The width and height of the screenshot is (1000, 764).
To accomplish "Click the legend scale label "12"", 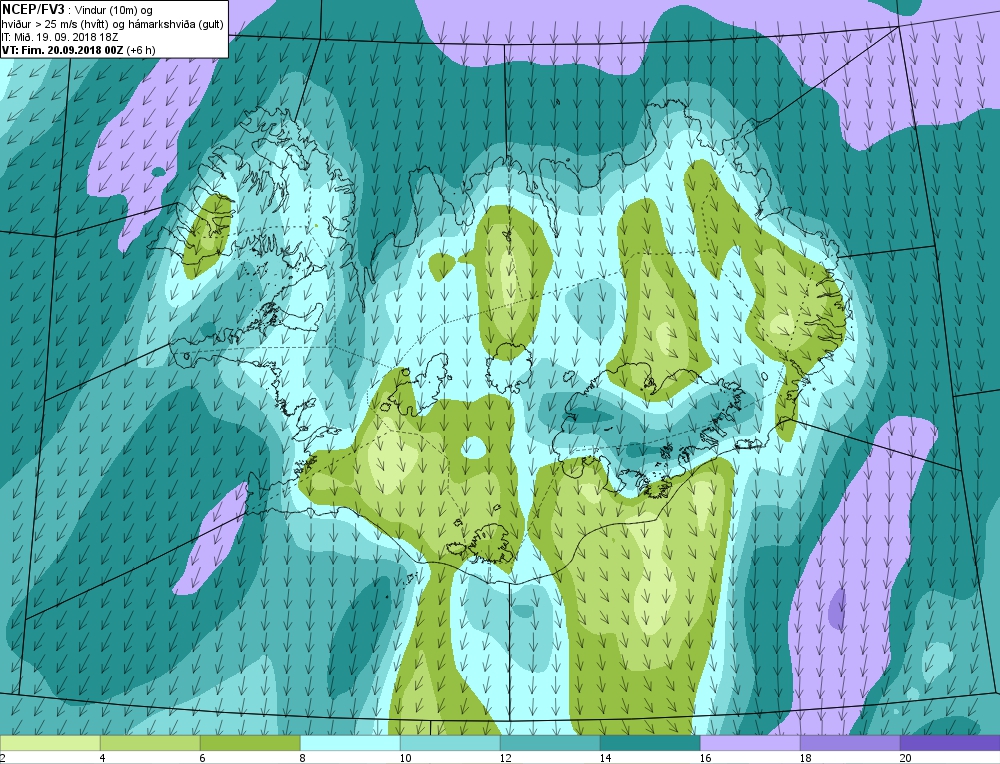I will [506, 758].
